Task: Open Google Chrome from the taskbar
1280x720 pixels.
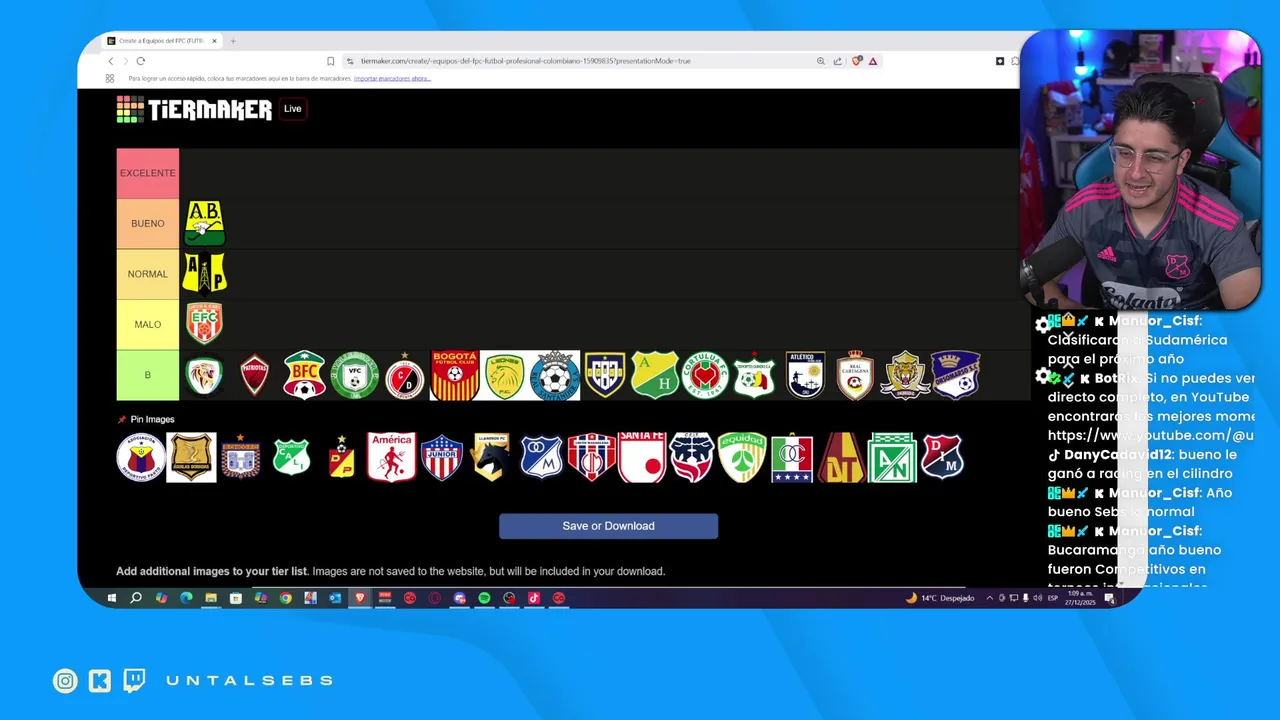Action: pyautogui.click(x=285, y=598)
